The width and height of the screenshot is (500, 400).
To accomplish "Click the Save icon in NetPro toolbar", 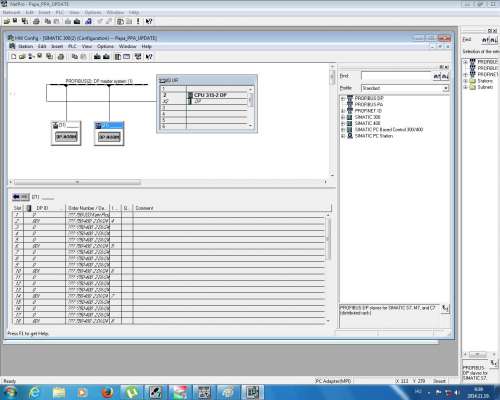I will point(15,21).
